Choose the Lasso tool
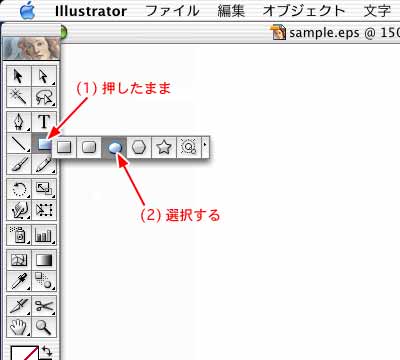This screenshot has height=360, width=400. coord(44,97)
